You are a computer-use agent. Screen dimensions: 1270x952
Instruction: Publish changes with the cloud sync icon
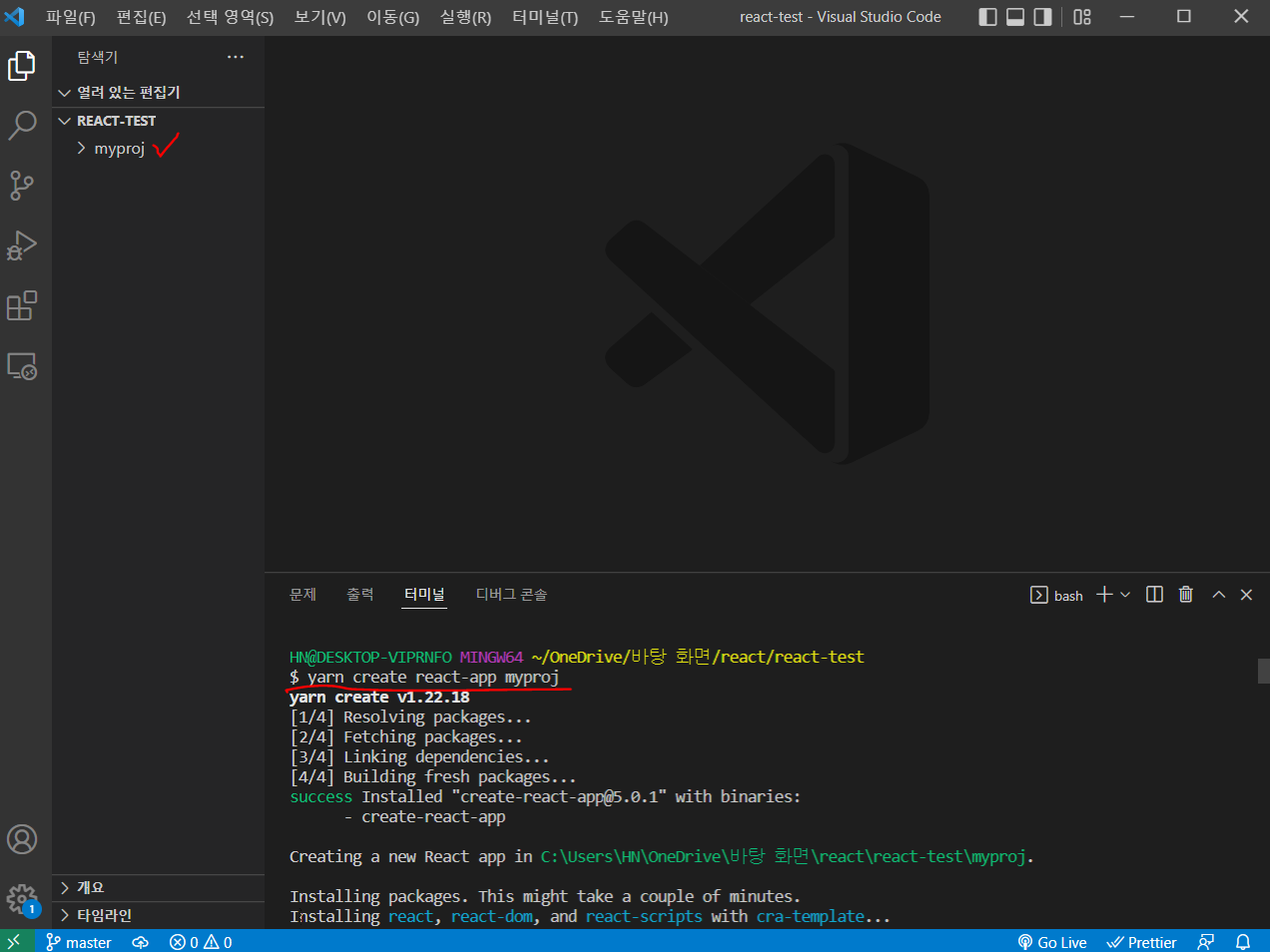click(x=140, y=941)
